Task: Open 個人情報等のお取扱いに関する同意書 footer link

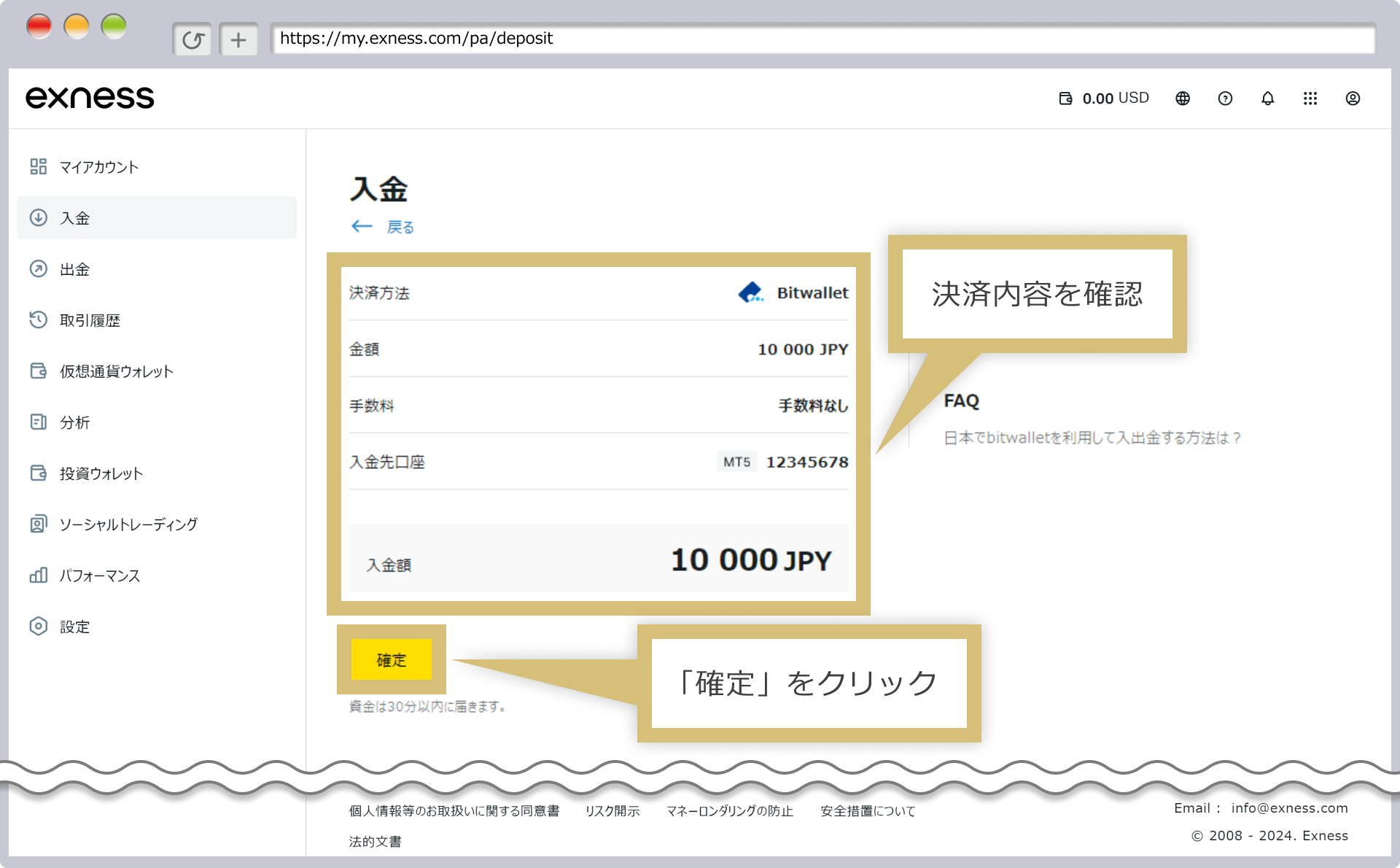Action: pyautogui.click(x=454, y=811)
